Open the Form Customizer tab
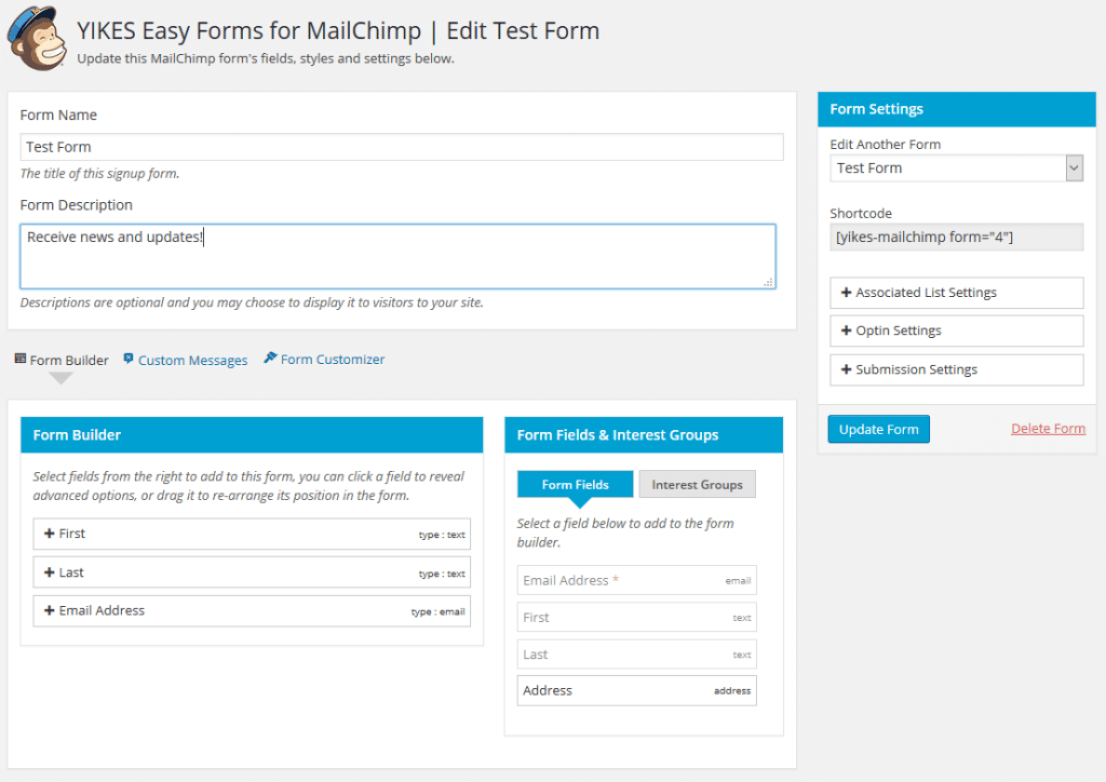This screenshot has width=1106, height=782. pyautogui.click(x=324, y=359)
